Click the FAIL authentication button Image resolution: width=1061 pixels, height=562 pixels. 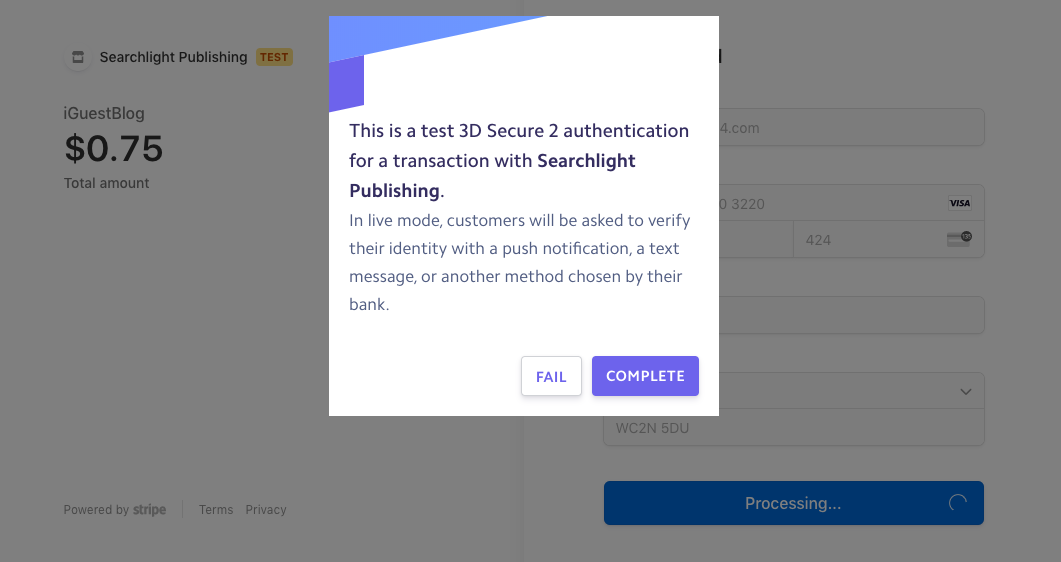pos(551,376)
